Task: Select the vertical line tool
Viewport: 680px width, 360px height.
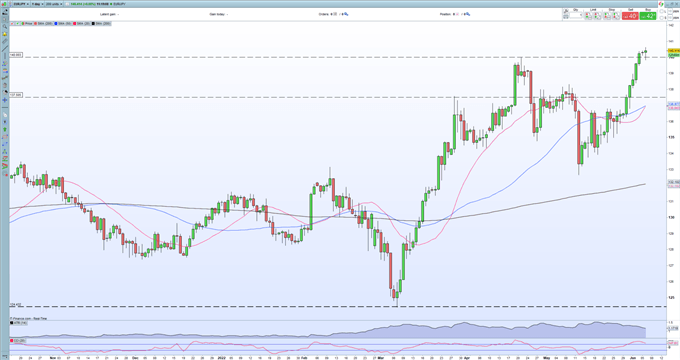Action: (5, 56)
